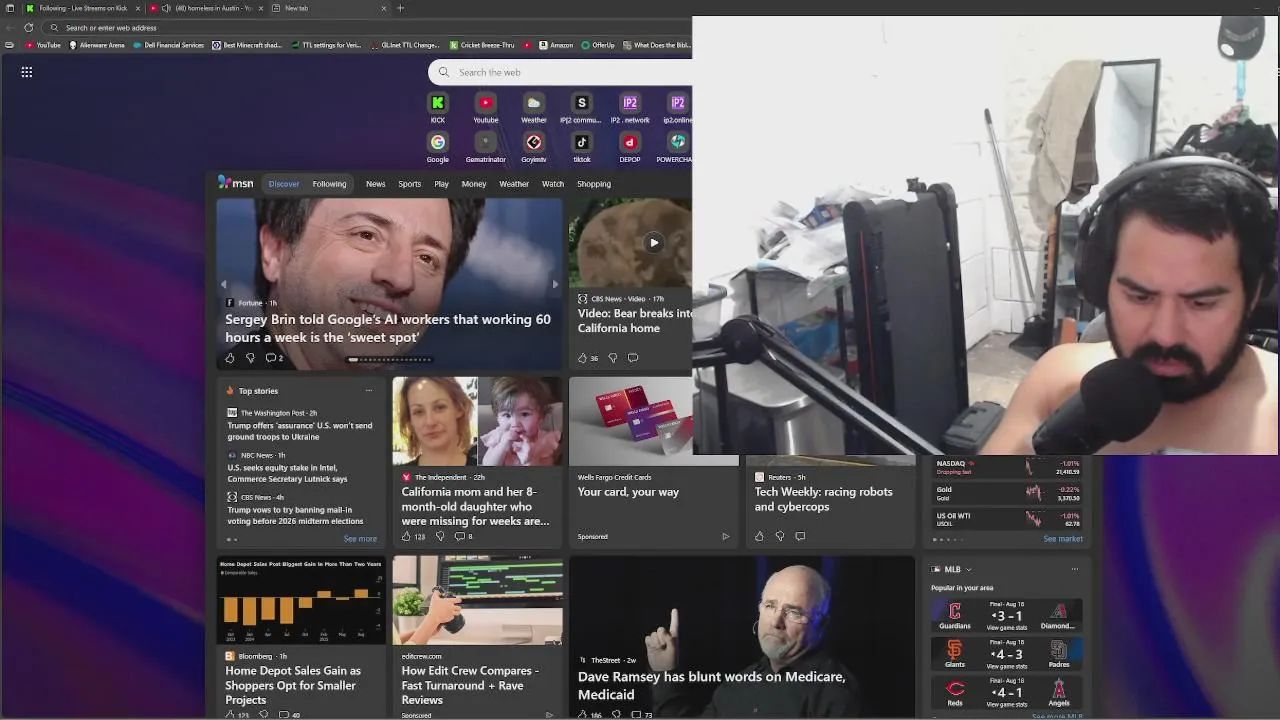
Task: Open the Dell Financial Services bookmark
Action: tap(168, 45)
